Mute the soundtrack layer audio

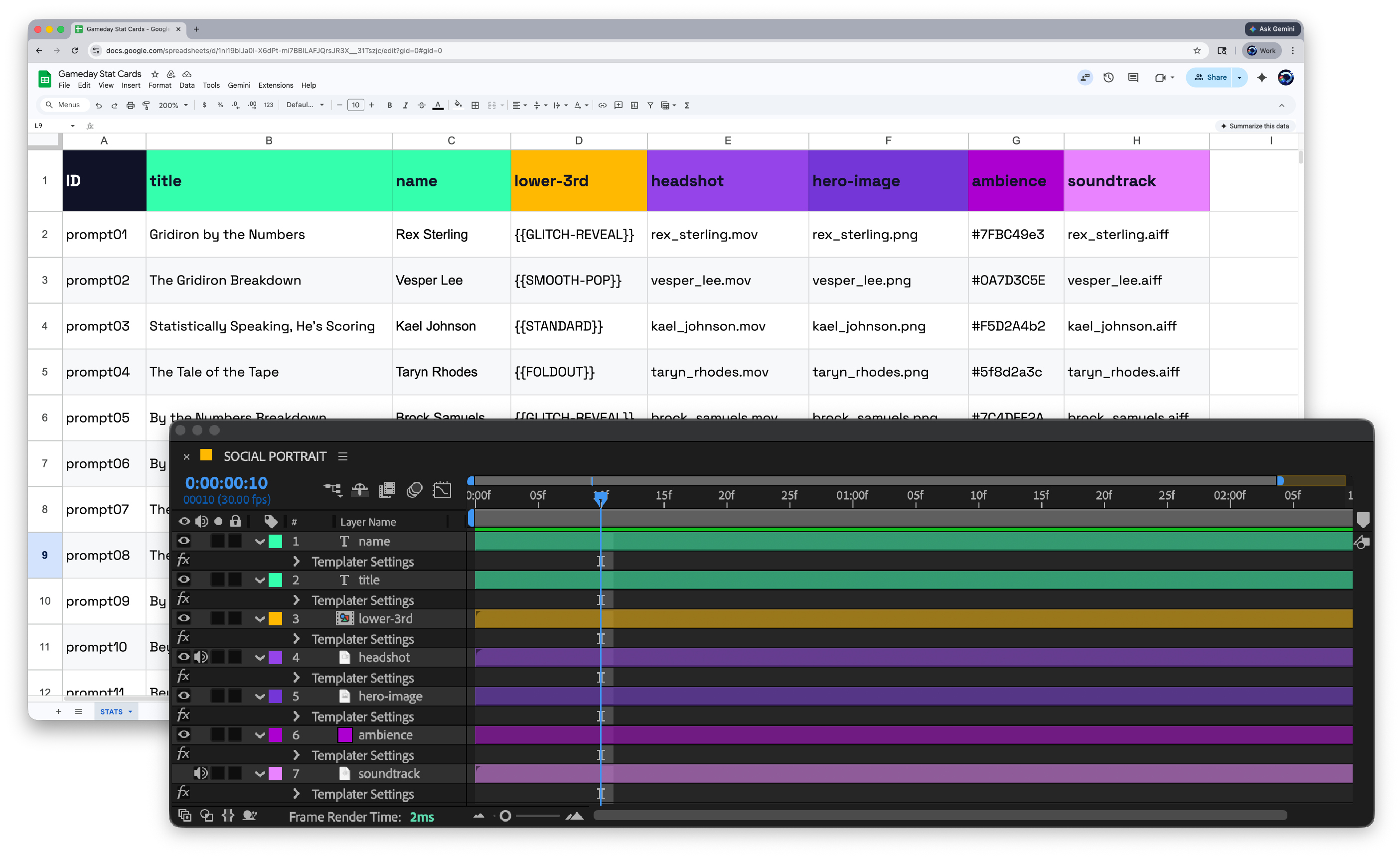200,773
